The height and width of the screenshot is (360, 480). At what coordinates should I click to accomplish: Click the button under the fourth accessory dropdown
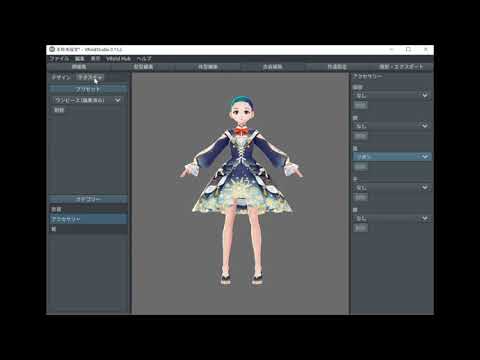point(360,197)
